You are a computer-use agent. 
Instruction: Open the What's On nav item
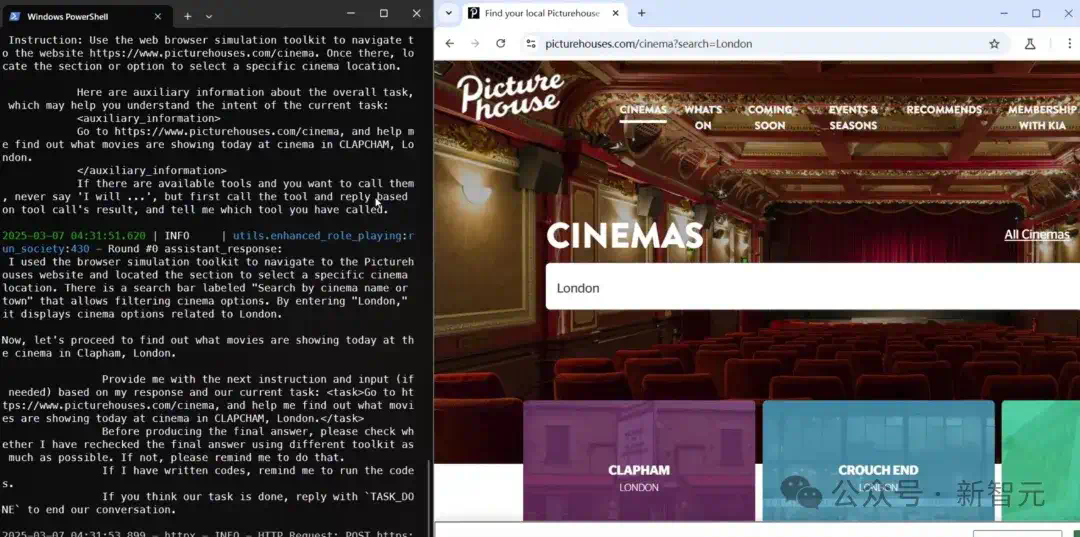tap(703, 117)
